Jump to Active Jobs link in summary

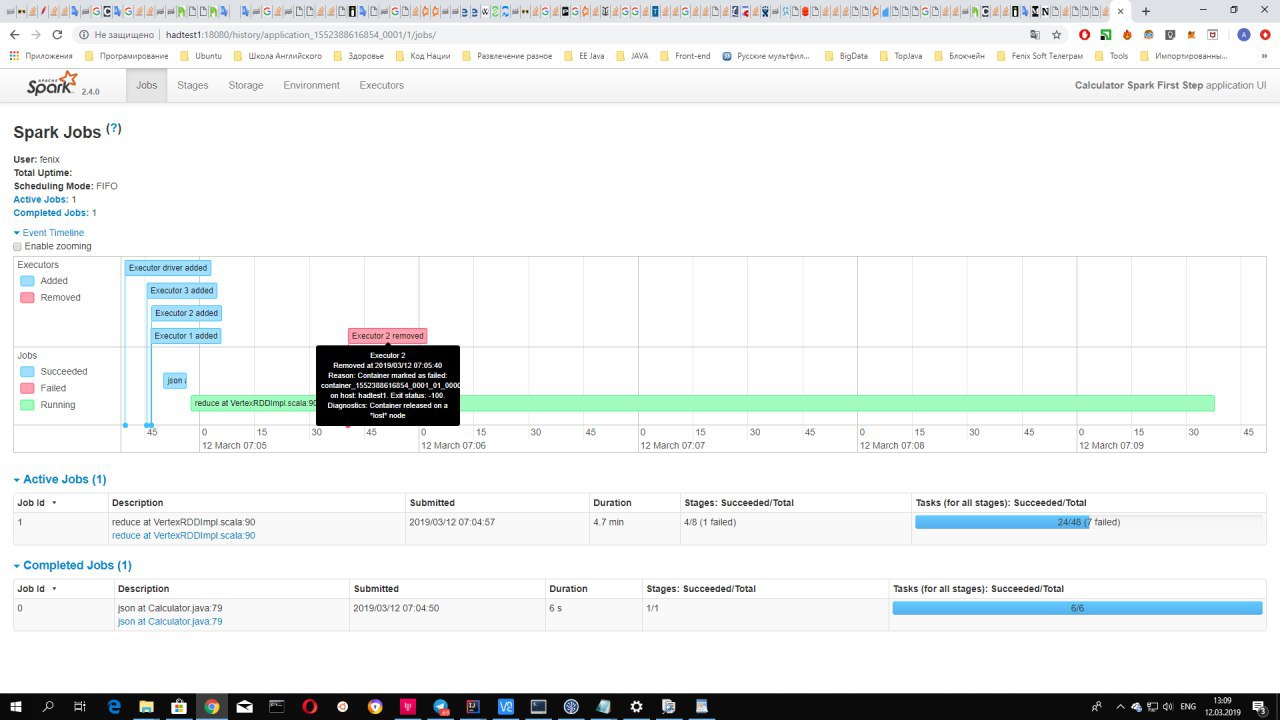click(x=40, y=200)
